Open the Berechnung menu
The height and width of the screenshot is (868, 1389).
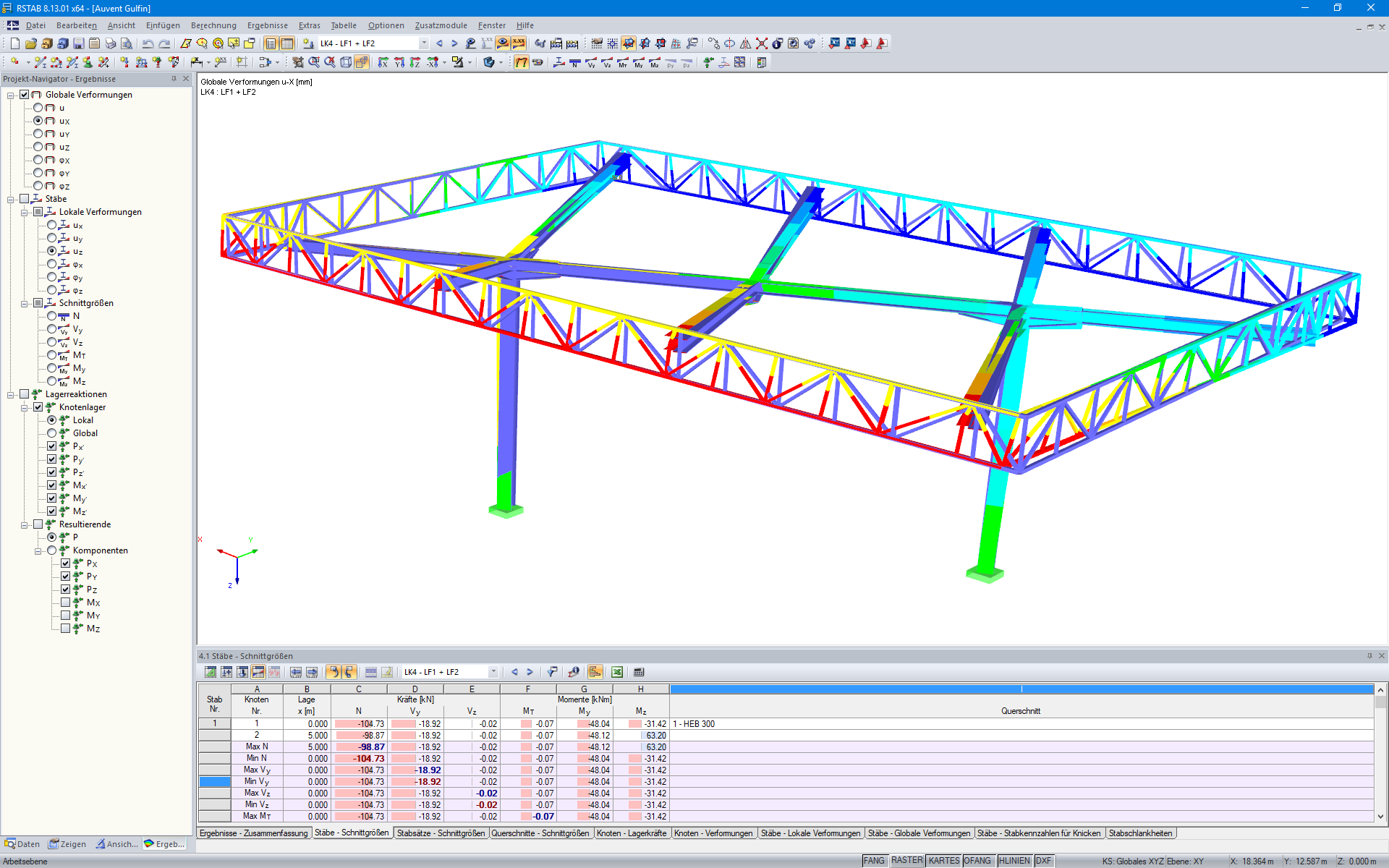(213, 25)
